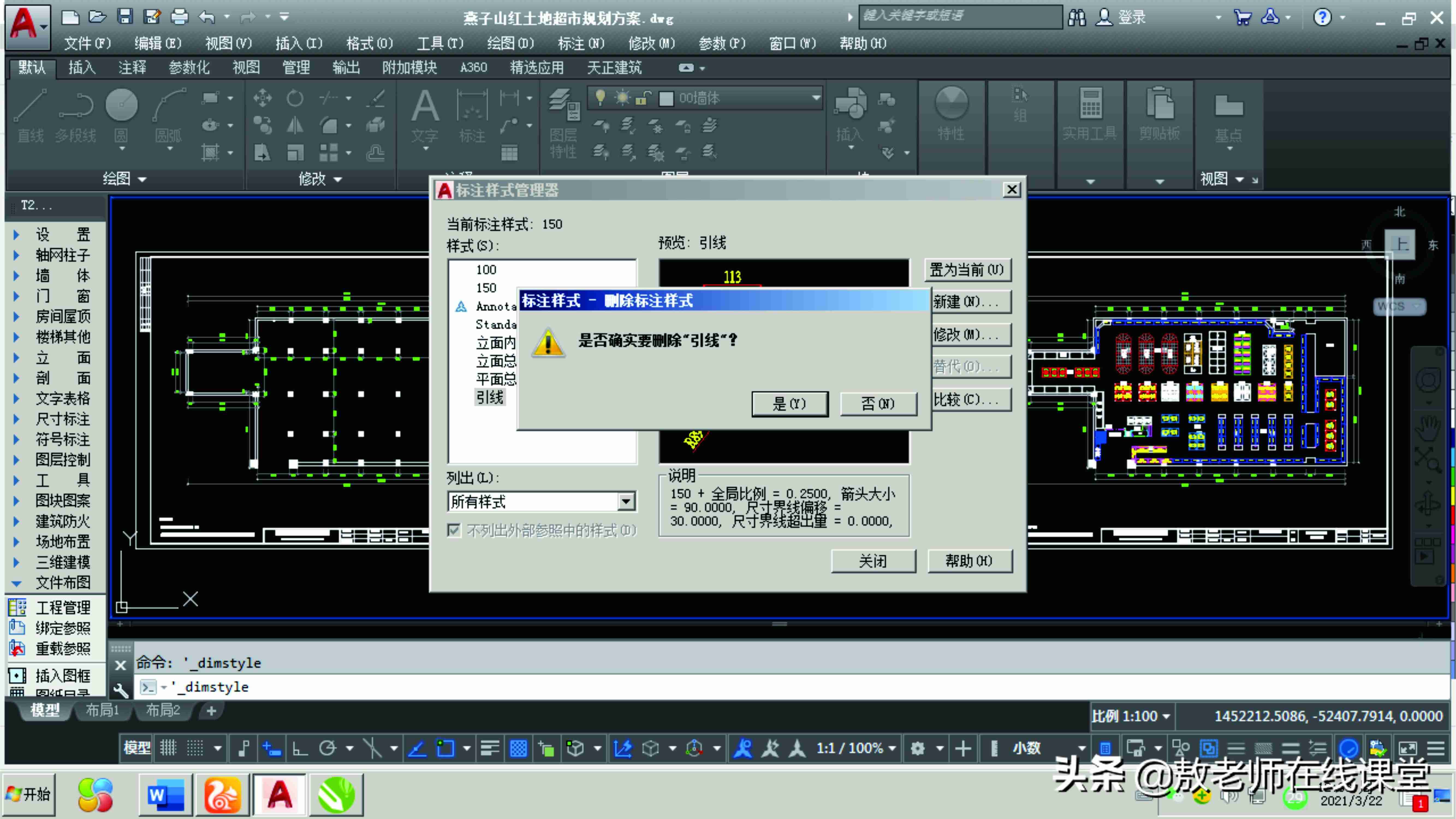Click AutoCAD icon in Windows taskbar
This screenshot has height=819, width=1456.
click(x=280, y=795)
